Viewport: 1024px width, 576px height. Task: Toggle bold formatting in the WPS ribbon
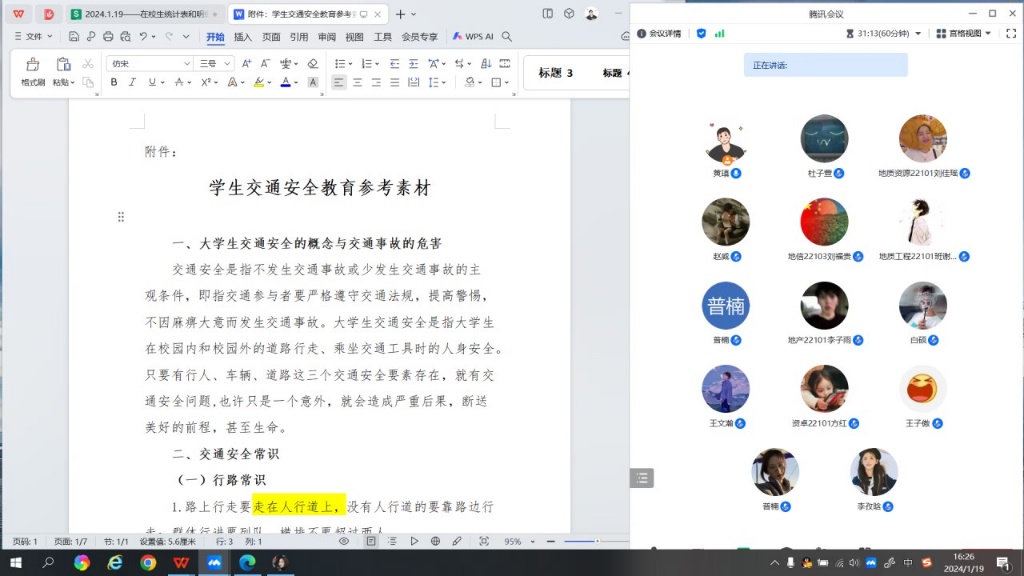(114, 82)
